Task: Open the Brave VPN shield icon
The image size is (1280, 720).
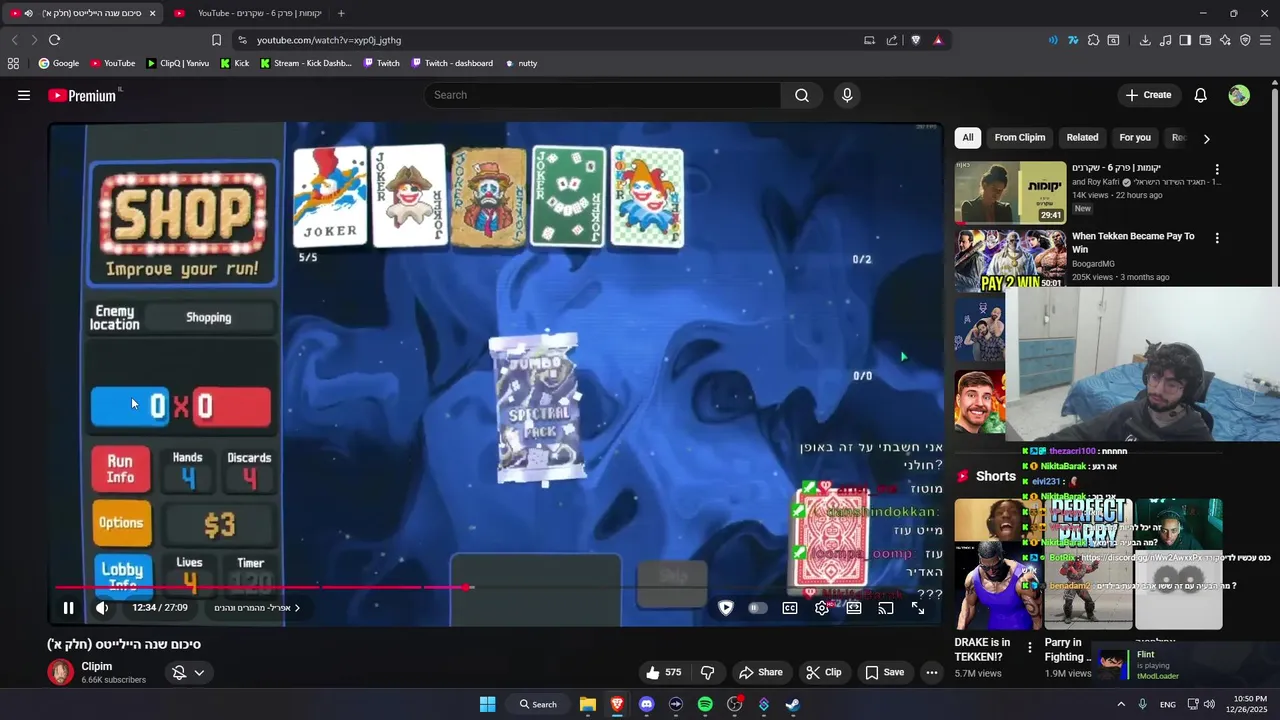Action: tap(1245, 40)
